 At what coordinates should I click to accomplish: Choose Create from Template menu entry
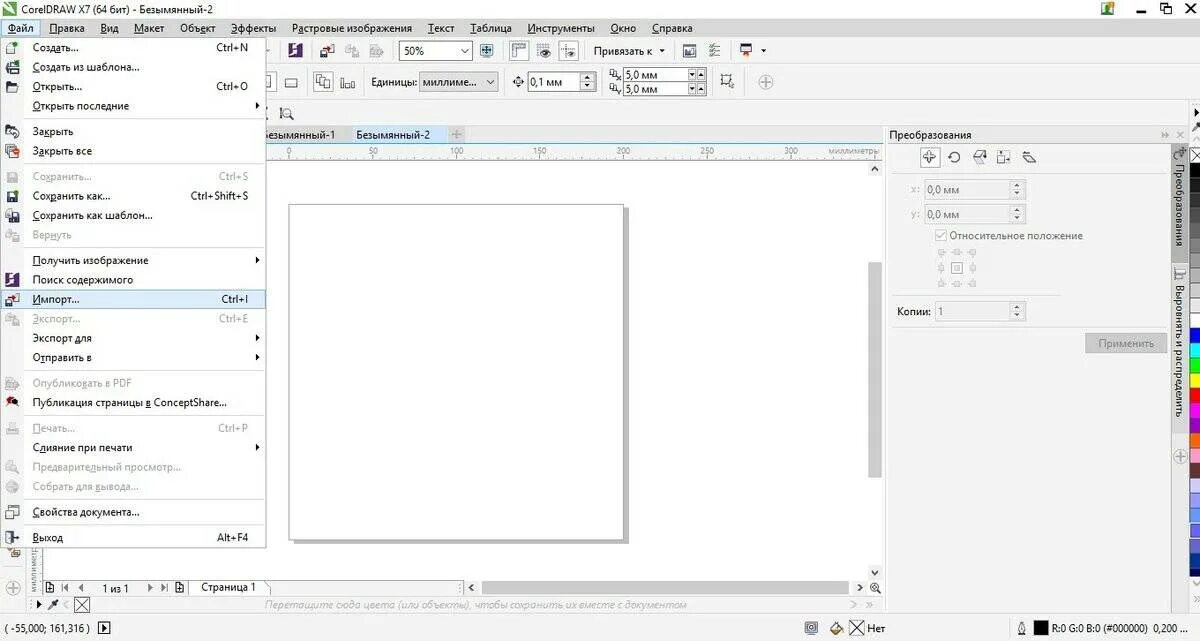click(132, 67)
